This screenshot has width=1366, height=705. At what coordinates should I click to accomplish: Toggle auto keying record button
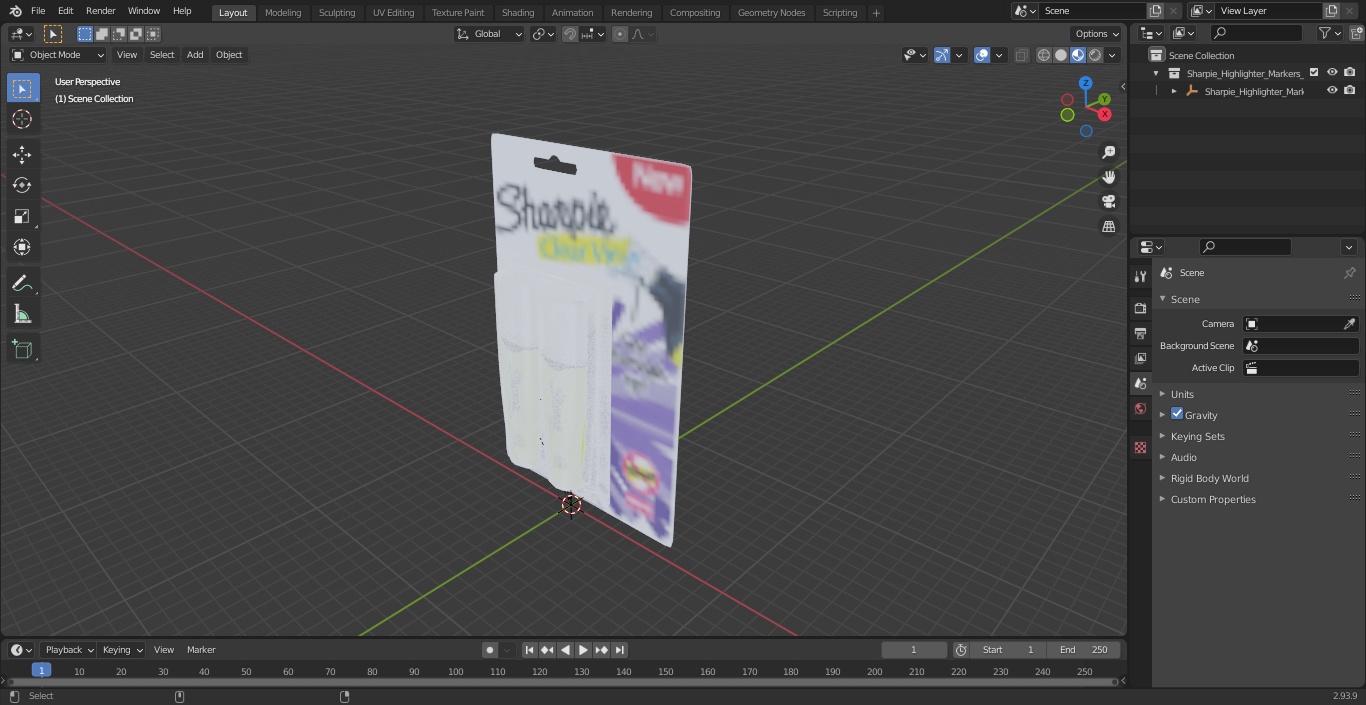(x=489, y=650)
